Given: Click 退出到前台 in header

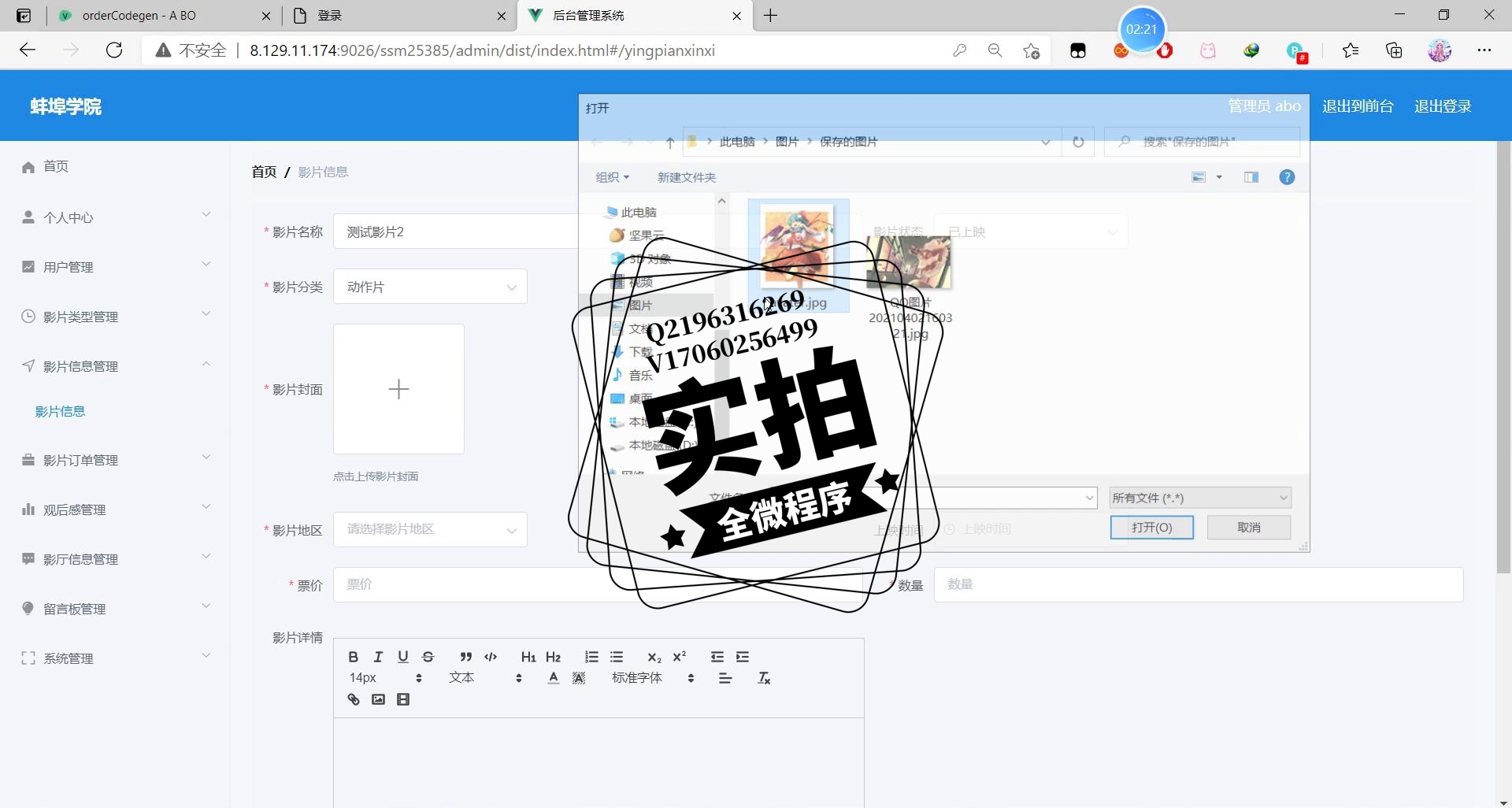Looking at the screenshot, I should coord(1358,106).
